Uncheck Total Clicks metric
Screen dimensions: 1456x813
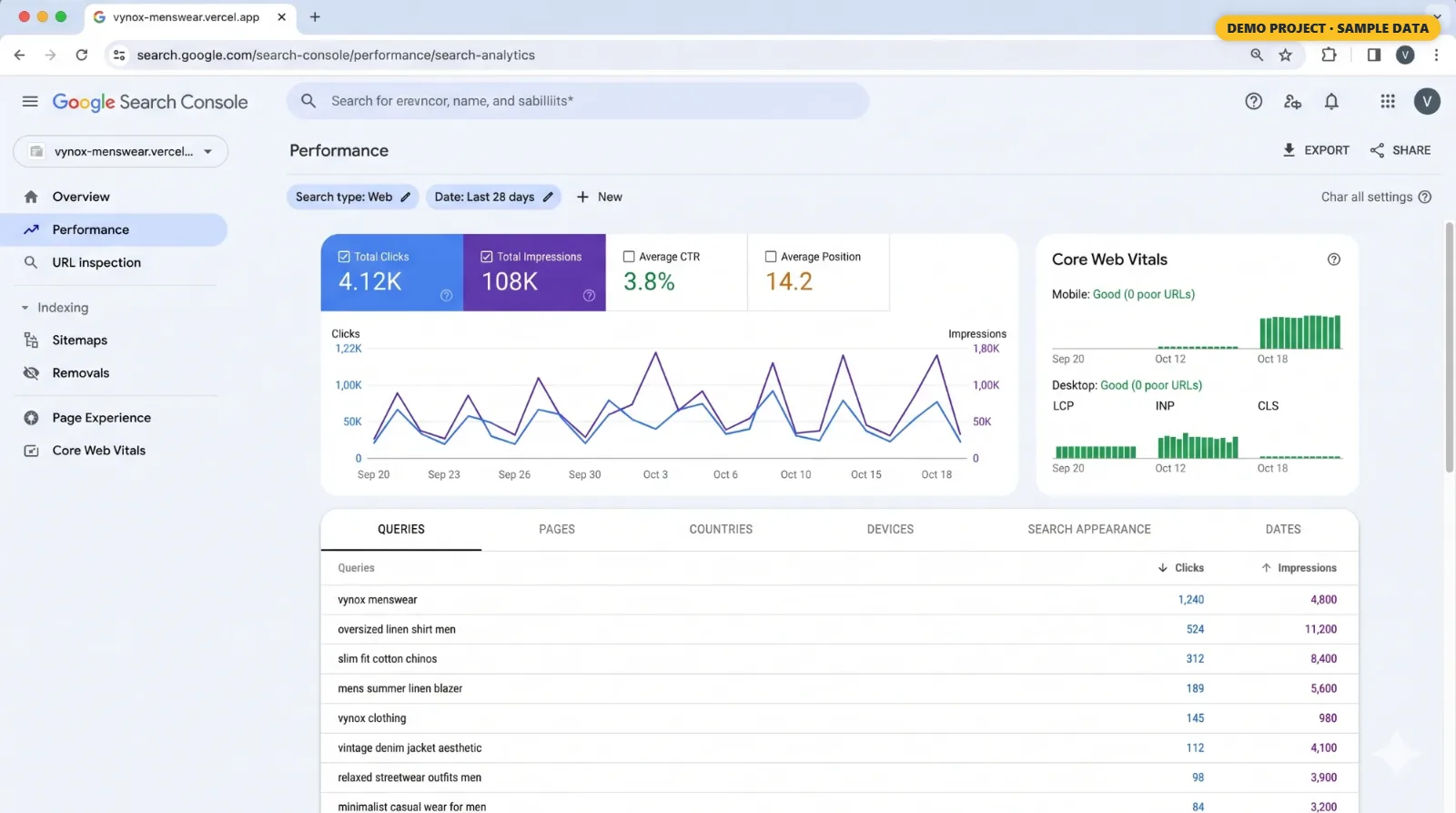344,257
